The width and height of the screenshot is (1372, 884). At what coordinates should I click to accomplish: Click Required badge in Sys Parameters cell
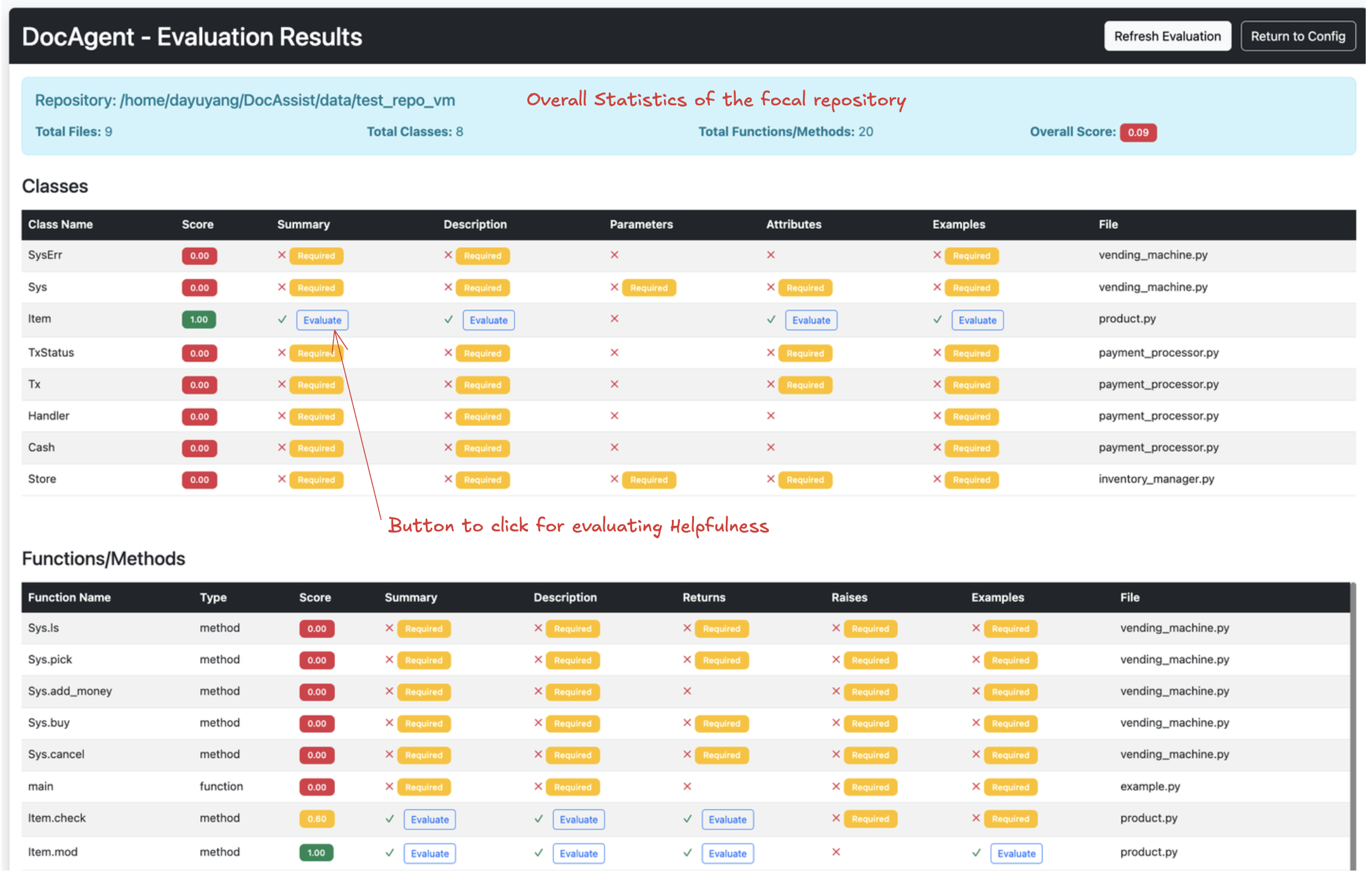point(649,288)
